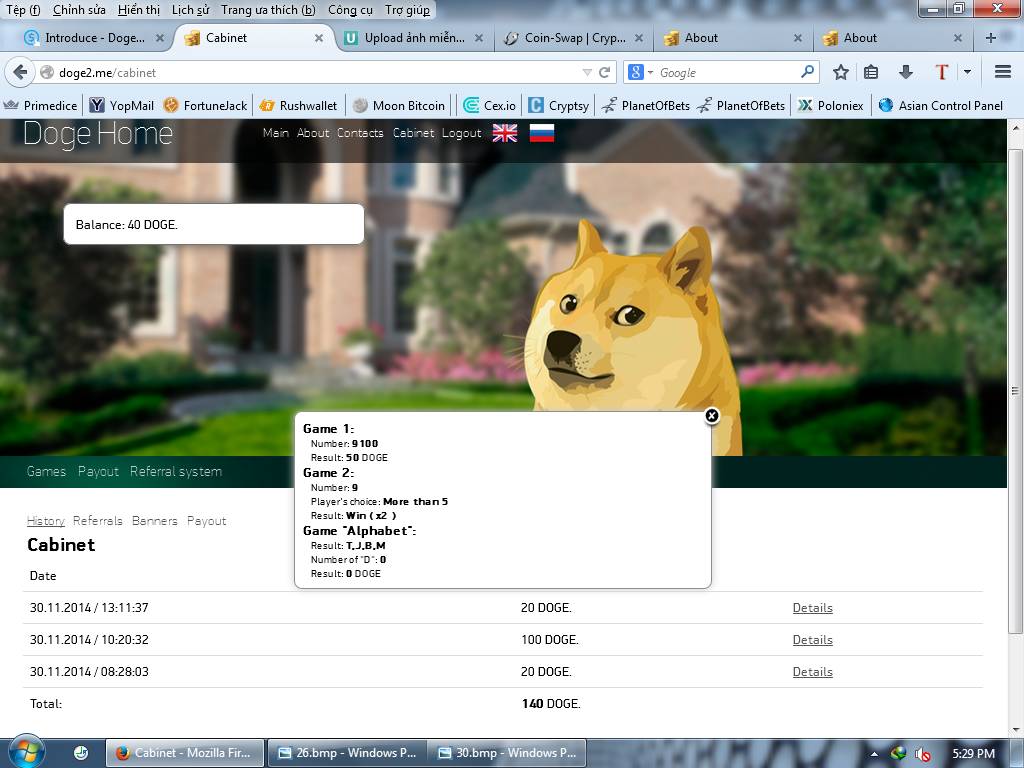Click in the URL address bar
1024x768 pixels.
click(x=313, y=72)
